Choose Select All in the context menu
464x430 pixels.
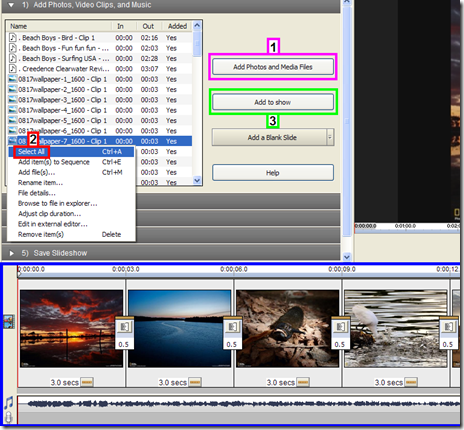(71, 152)
